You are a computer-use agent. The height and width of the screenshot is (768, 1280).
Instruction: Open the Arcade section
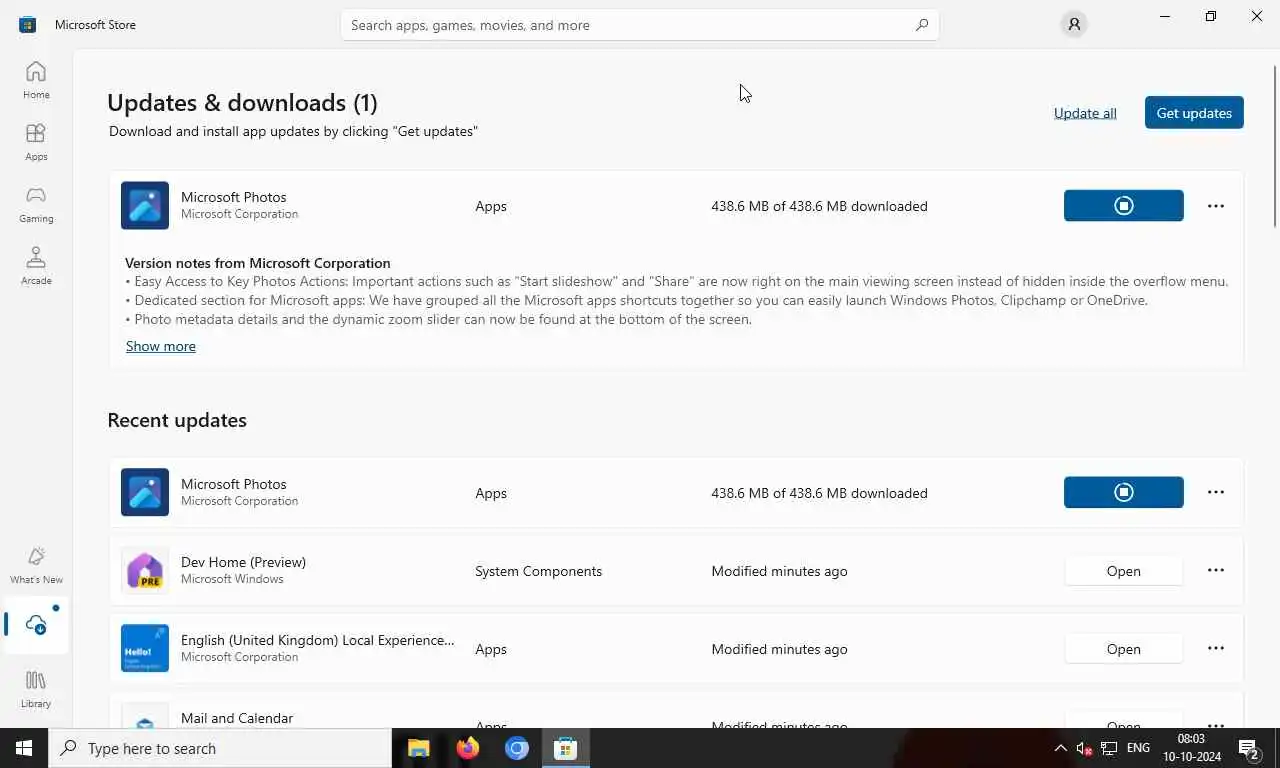(x=36, y=266)
